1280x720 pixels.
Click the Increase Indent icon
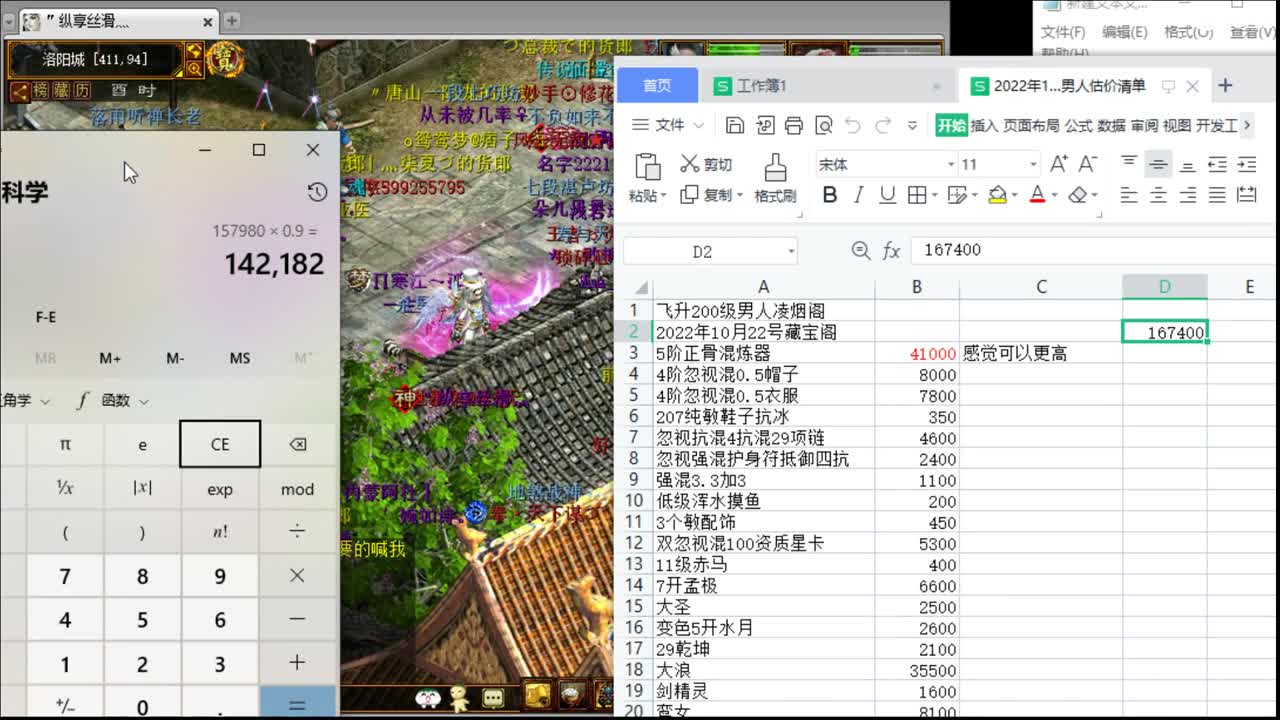click(x=1246, y=164)
